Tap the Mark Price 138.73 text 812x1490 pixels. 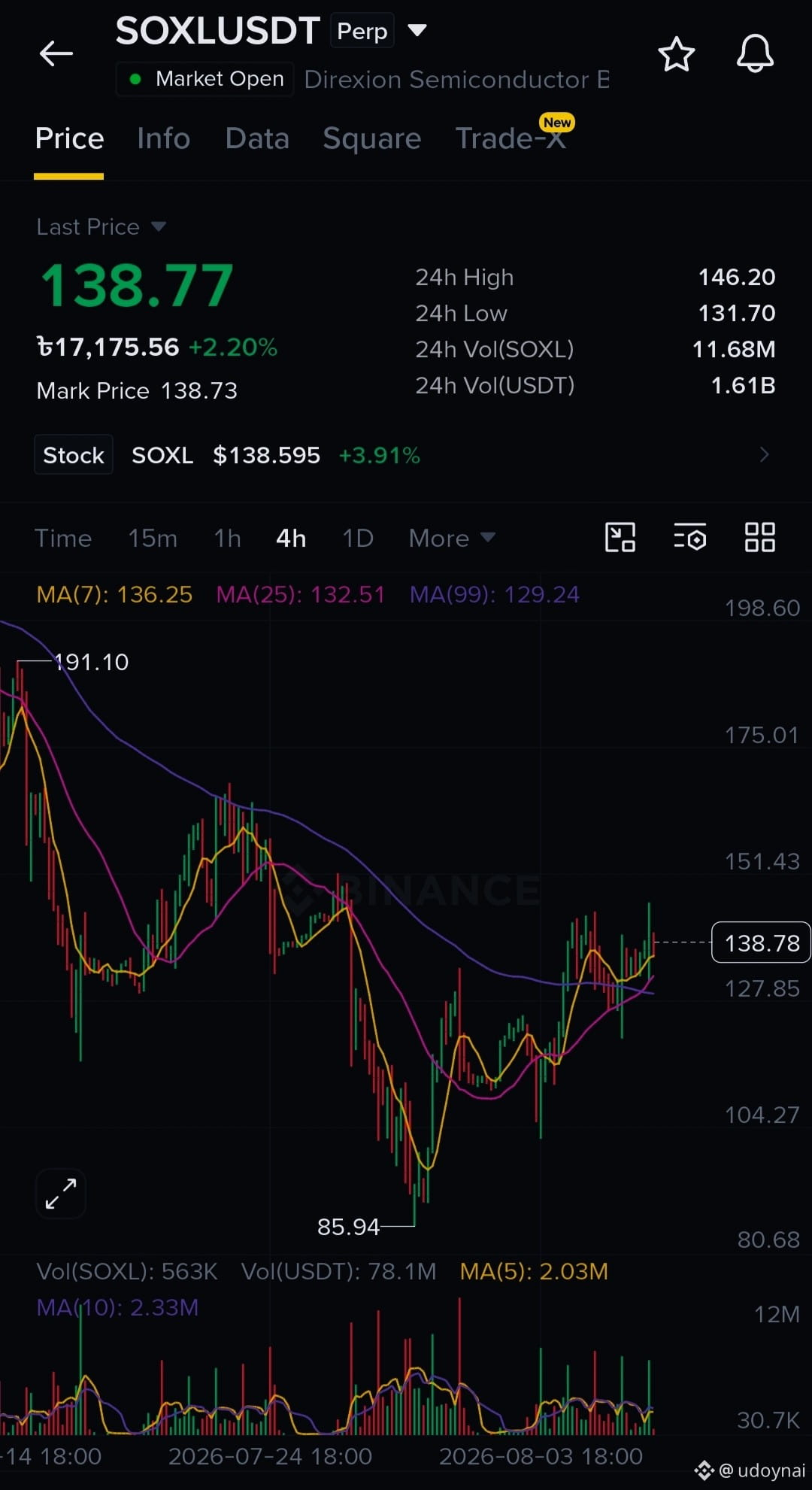[x=137, y=390]
